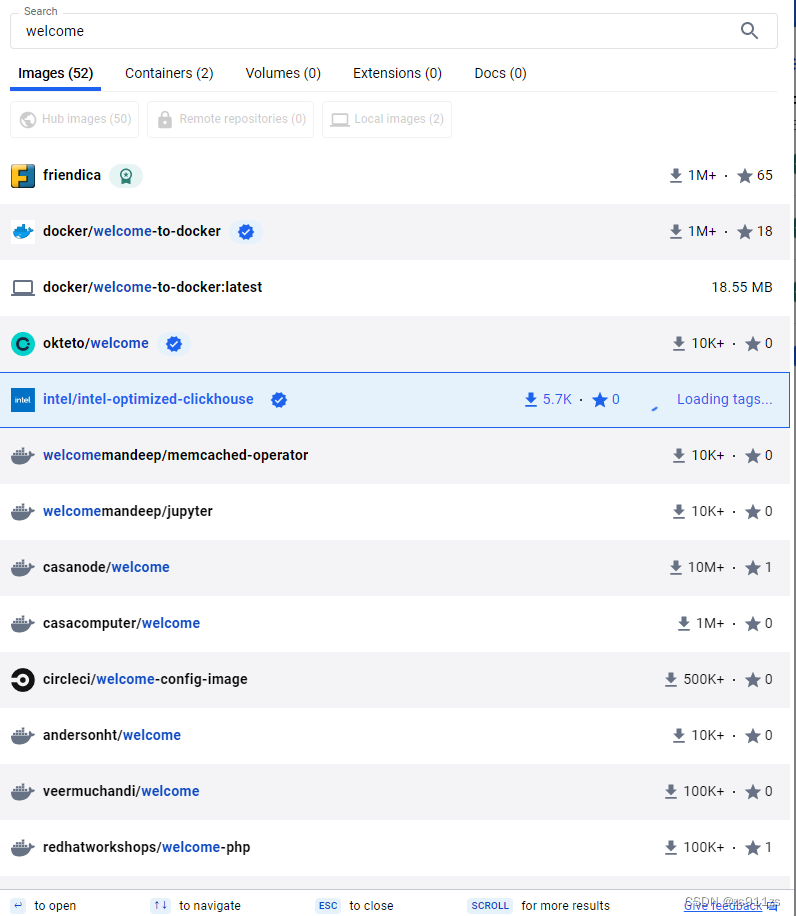
Task: Click whale icon for andersonht/welcome
Action: 23,736
